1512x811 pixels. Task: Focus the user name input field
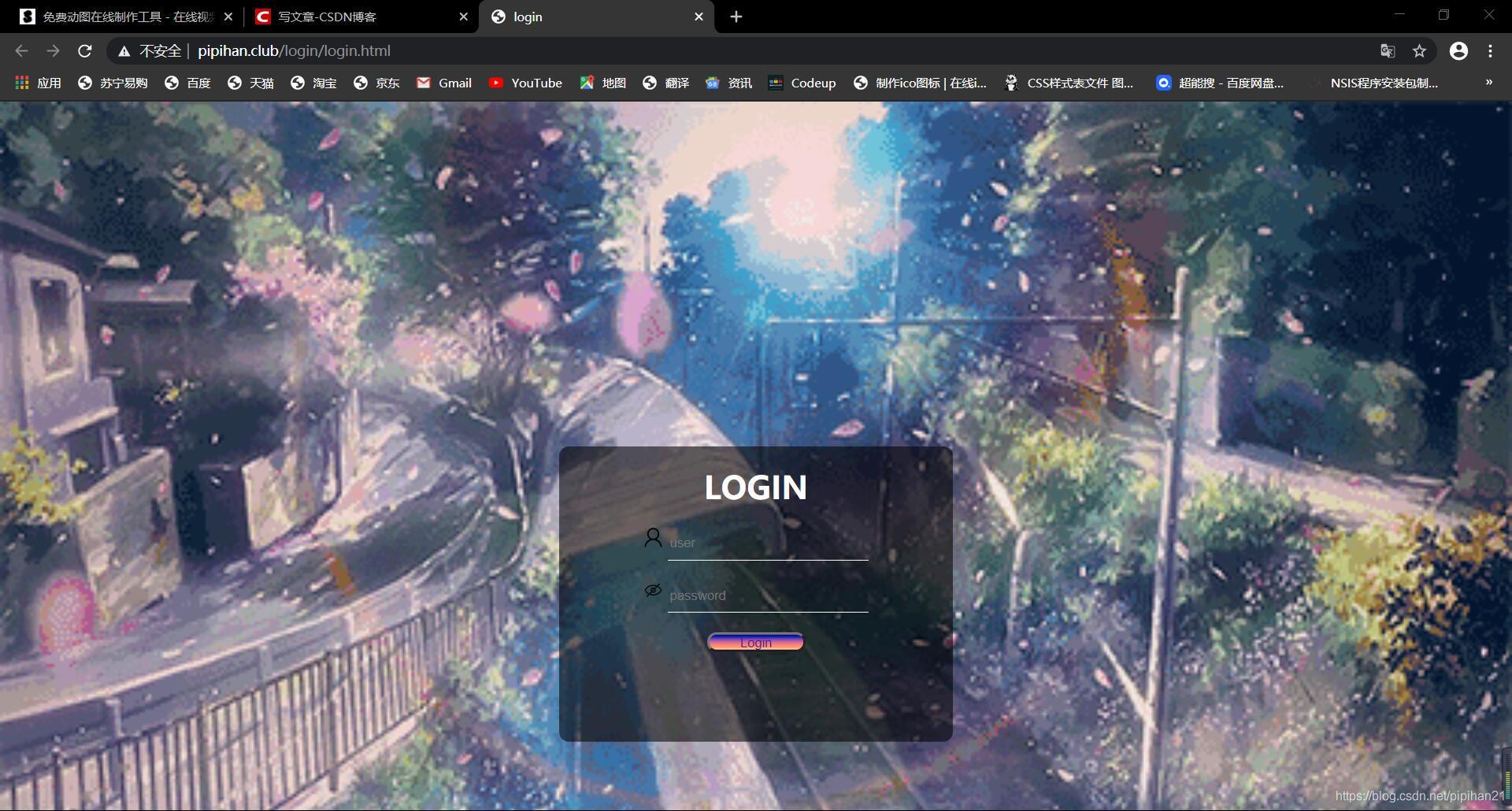[768, 543]
